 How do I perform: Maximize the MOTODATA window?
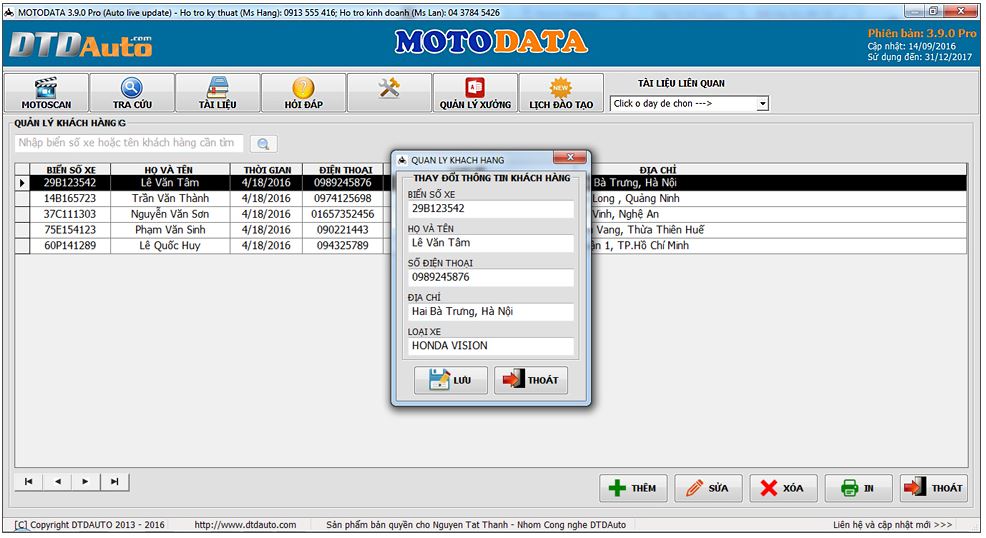click(933, 11)
